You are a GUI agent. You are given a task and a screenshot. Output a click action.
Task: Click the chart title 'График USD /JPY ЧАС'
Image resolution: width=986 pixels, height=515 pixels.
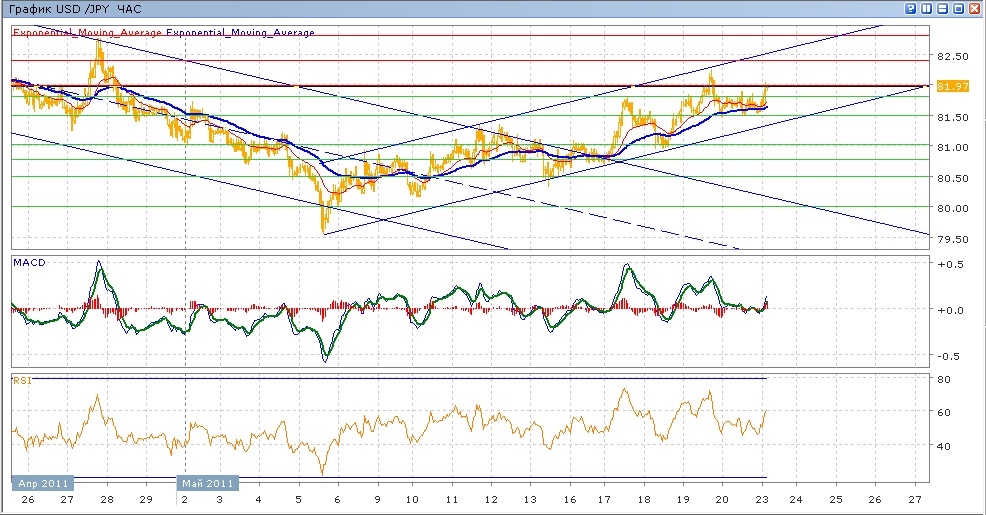[75, 9]
